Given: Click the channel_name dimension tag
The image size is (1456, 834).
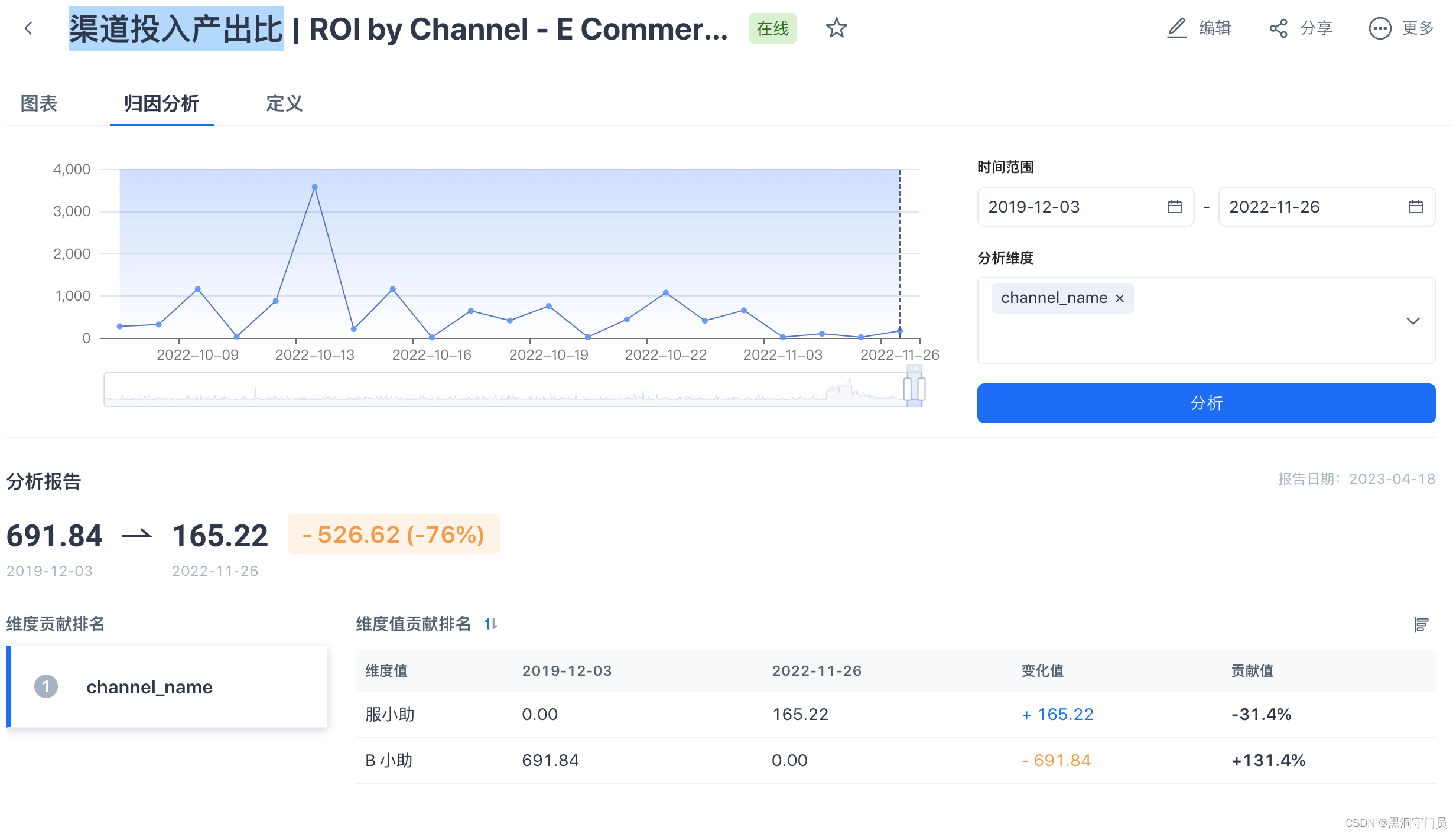Looking at the screenshot, I should [x=1062, y=298].
